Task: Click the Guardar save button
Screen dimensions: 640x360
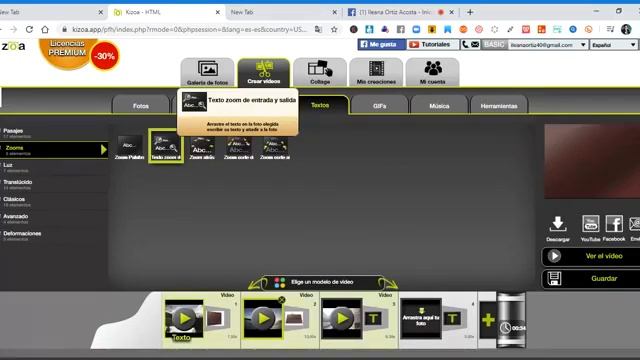Action: (591, 279)
